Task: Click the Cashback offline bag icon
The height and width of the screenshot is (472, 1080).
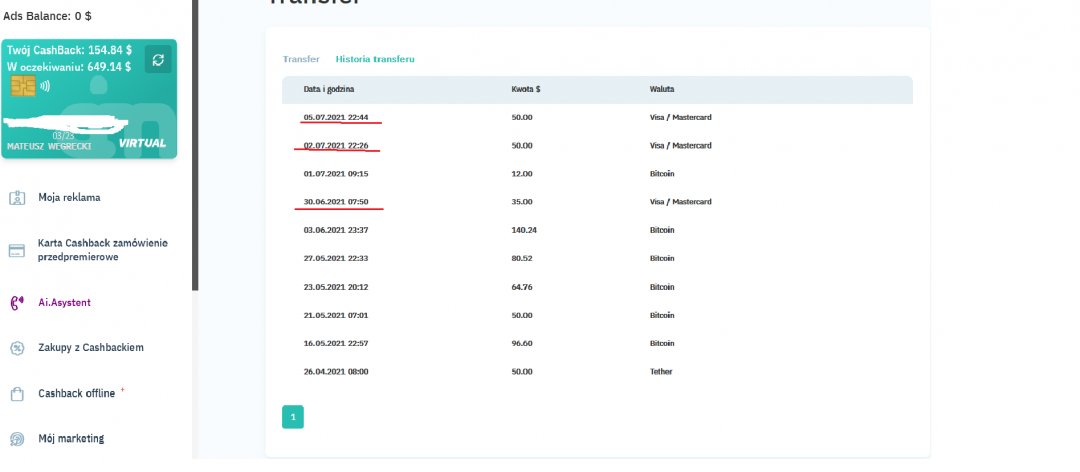Action: tap(17, 394)
